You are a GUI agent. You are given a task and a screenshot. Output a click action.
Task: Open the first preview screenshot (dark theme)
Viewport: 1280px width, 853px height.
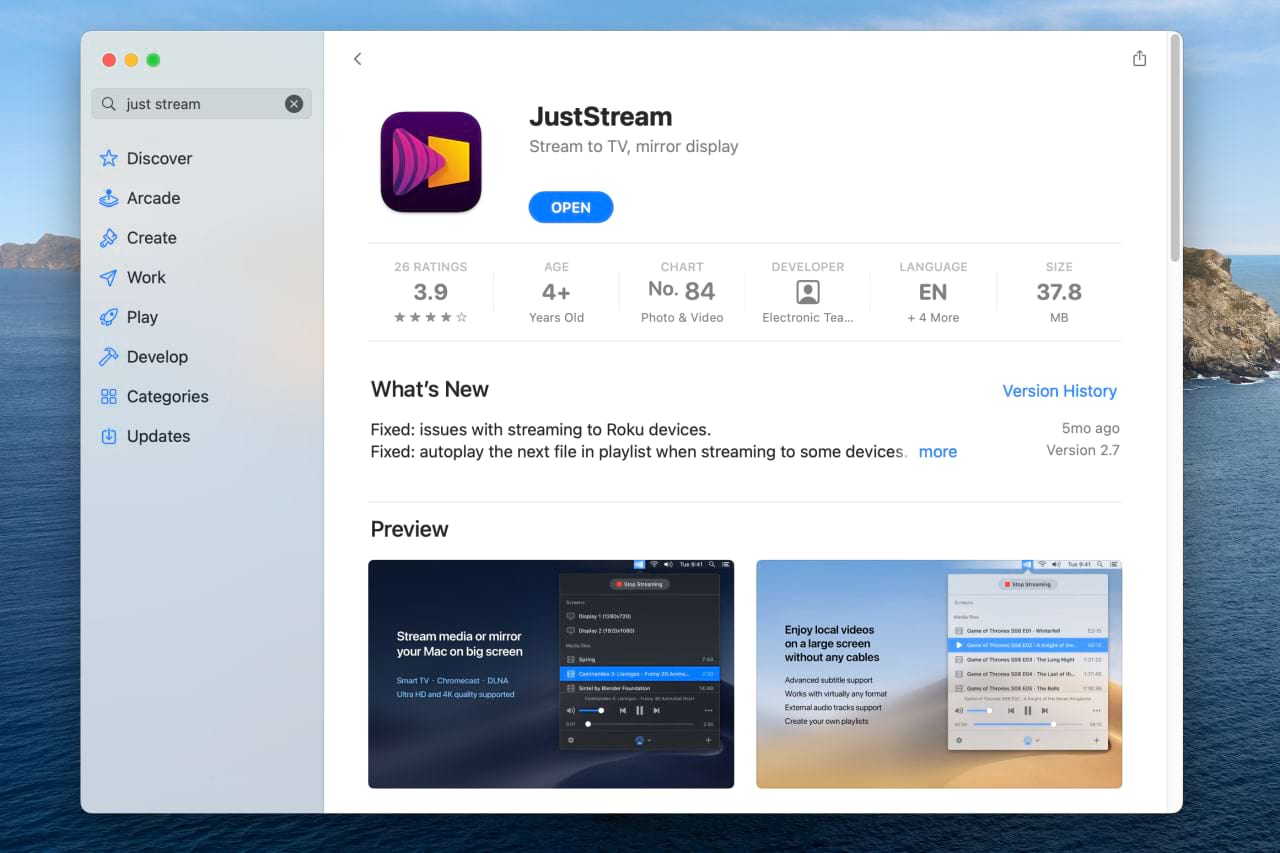click(x=551, y=674)
